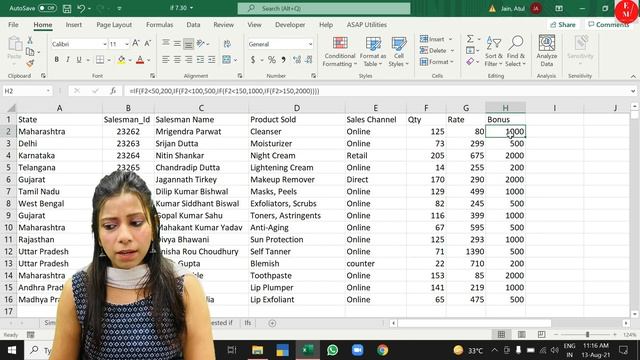Click Decrease Font Size icon
640x360 pixels.
tap(148, 44)
